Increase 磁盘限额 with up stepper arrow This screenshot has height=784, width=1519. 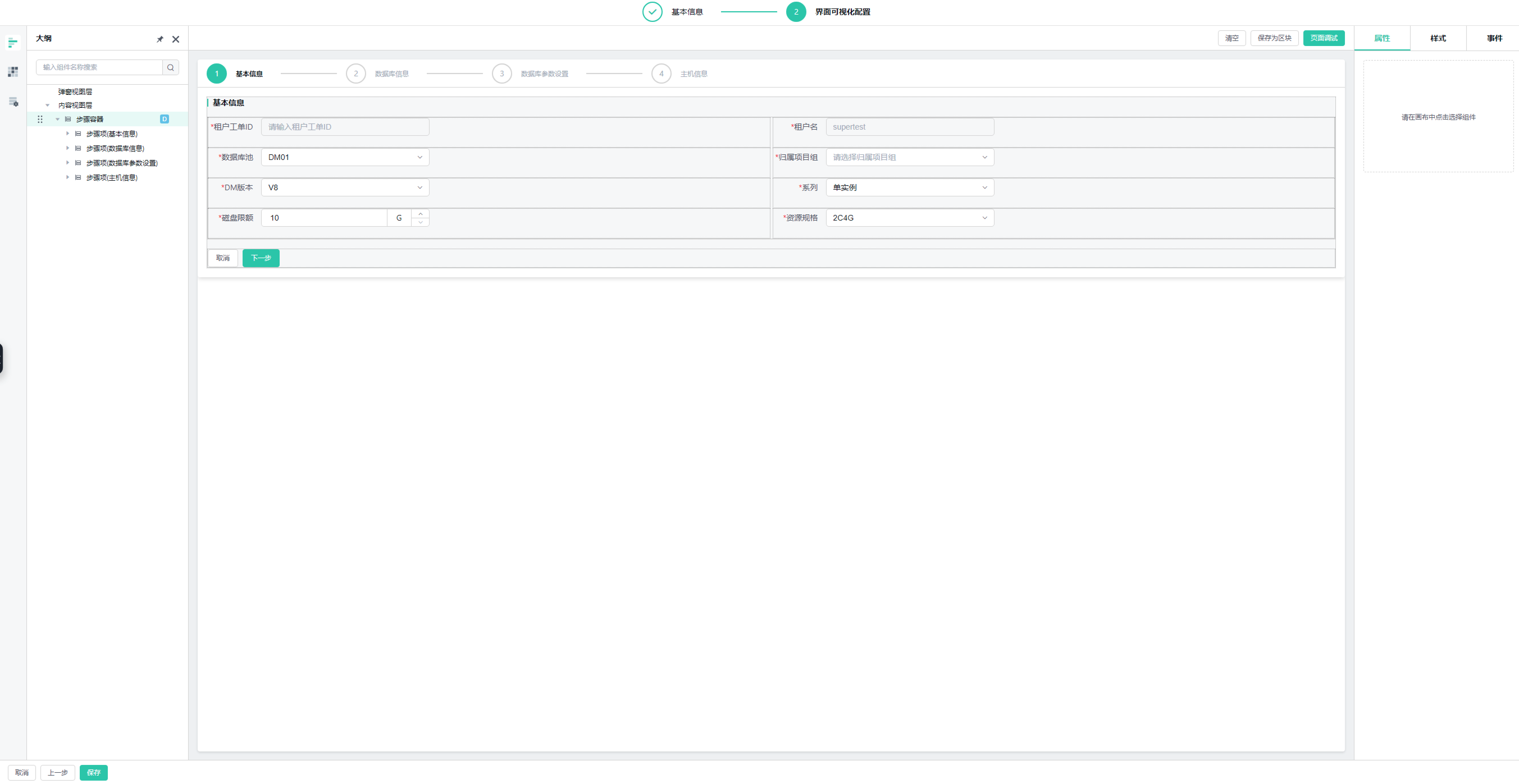tap(420, 214)
